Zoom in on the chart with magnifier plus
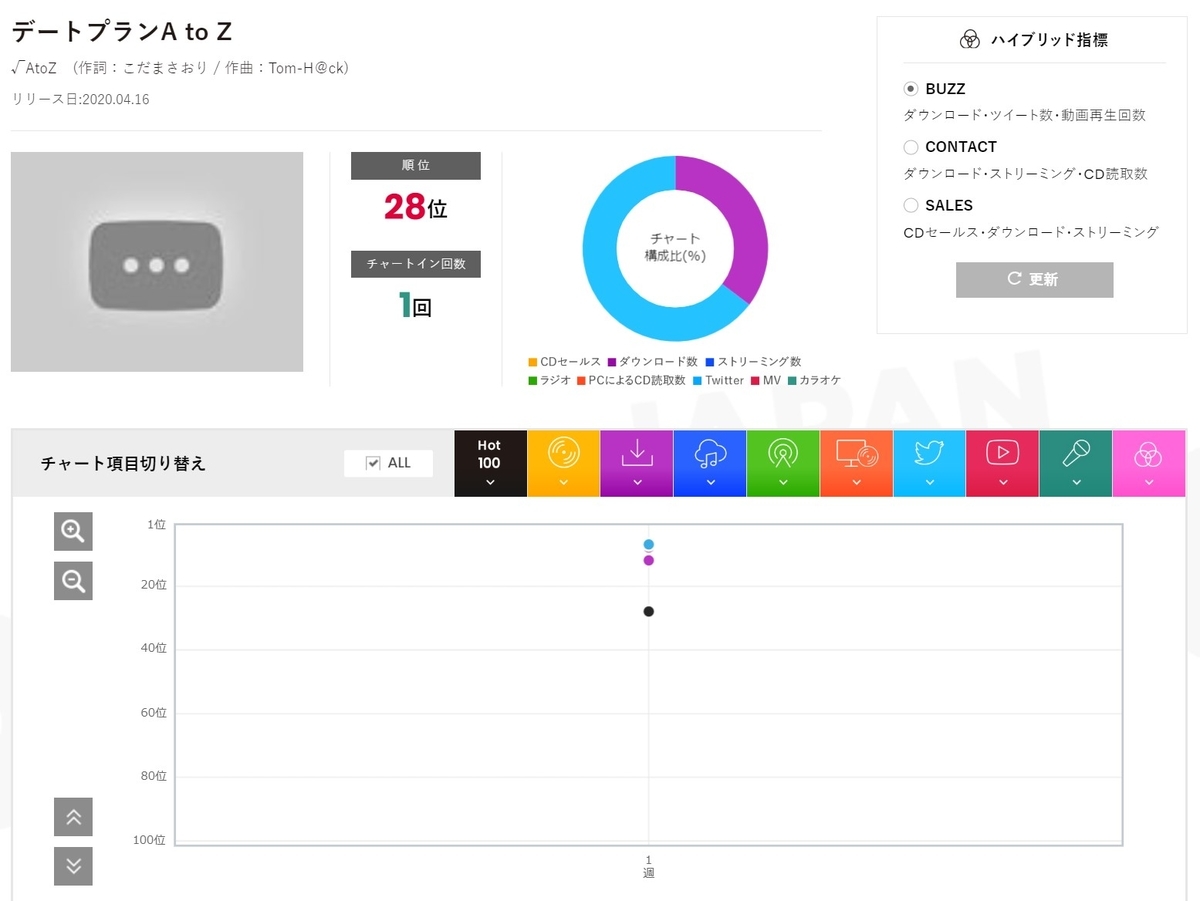Image resolution: width=1200 pixels, height=901 pixels. (73, 531)
